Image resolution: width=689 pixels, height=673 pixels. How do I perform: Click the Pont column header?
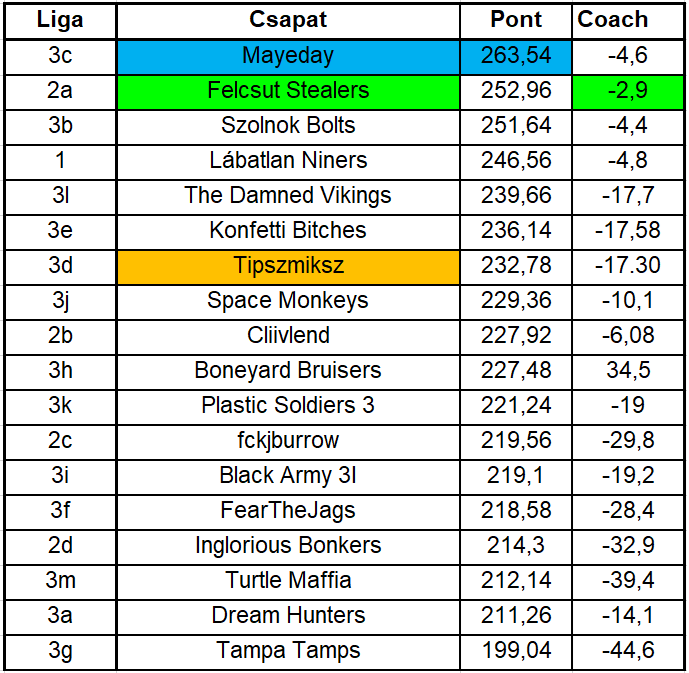pos(516,20)
